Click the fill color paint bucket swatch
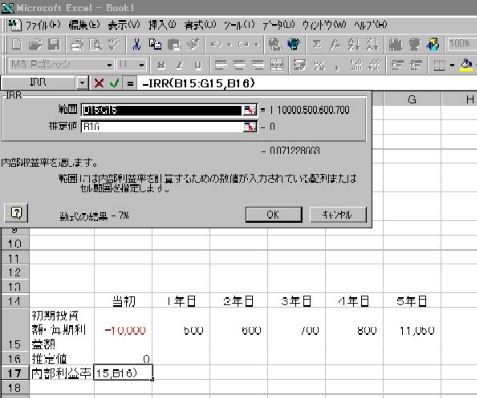477x398 pixels. [466, 65]
